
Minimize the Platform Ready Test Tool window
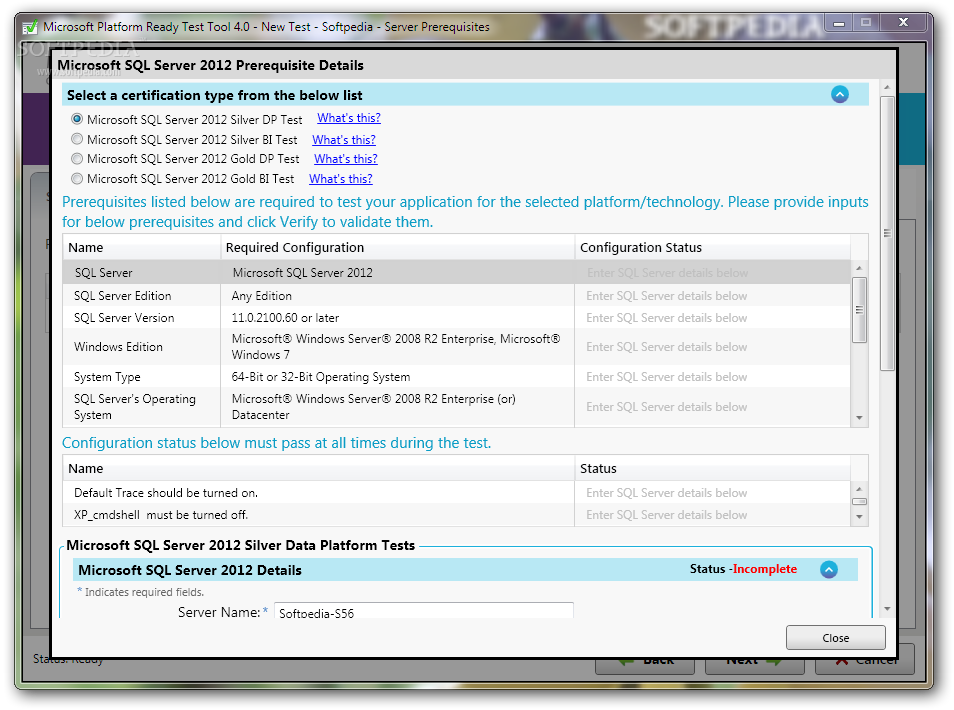839,23
